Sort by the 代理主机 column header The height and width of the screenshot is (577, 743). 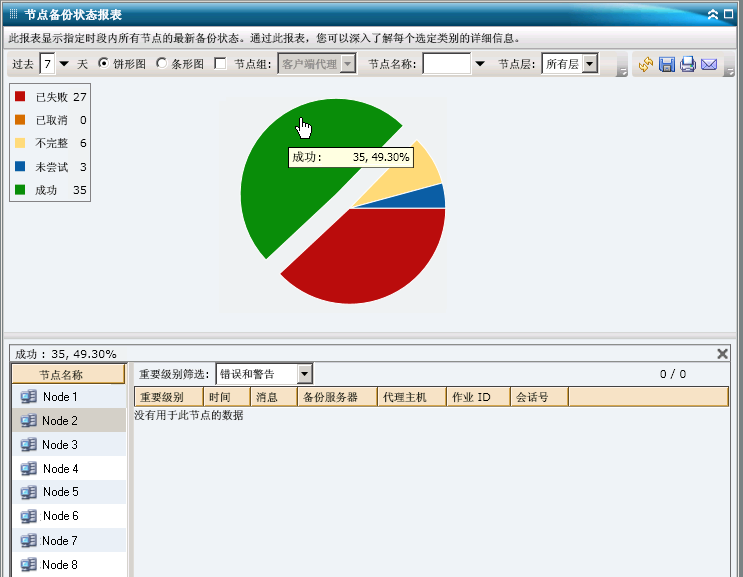click(412, 397)
